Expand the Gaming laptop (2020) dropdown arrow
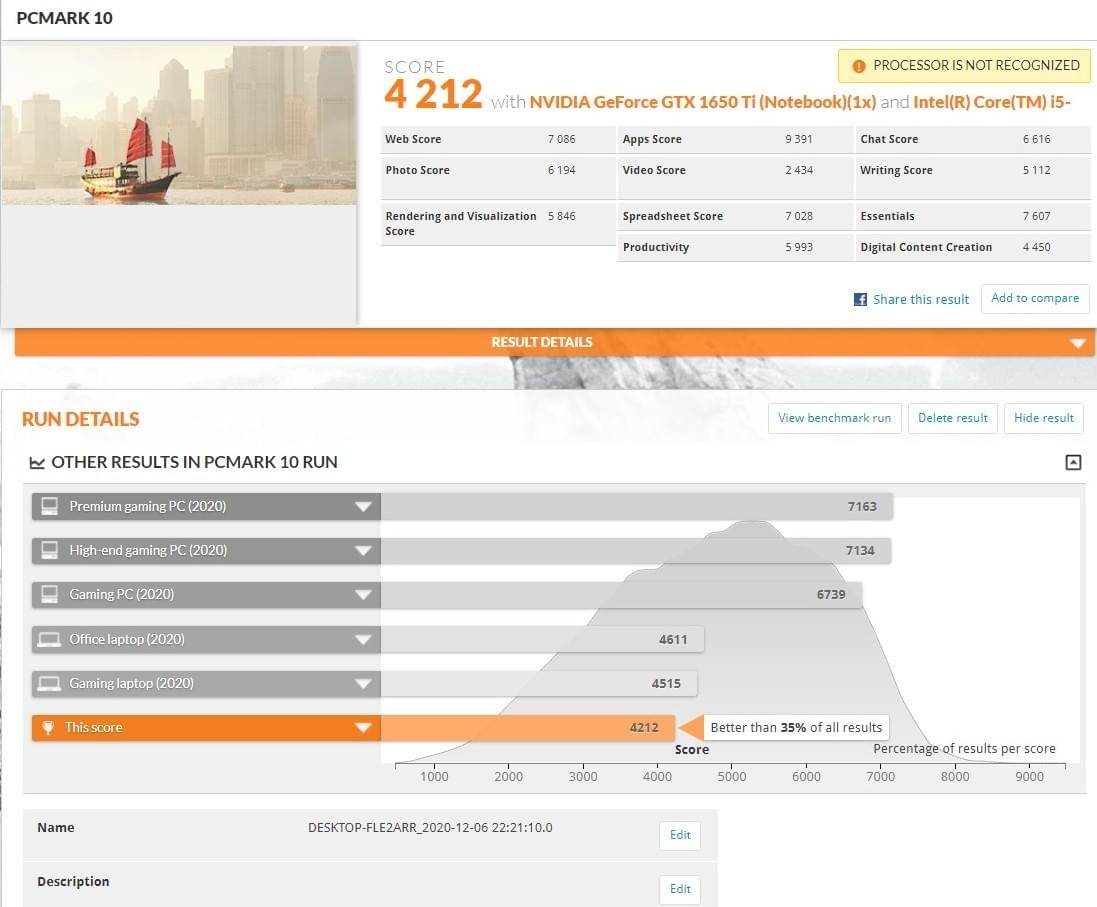This screenshot has width=1097, height=907. (362, 683)
